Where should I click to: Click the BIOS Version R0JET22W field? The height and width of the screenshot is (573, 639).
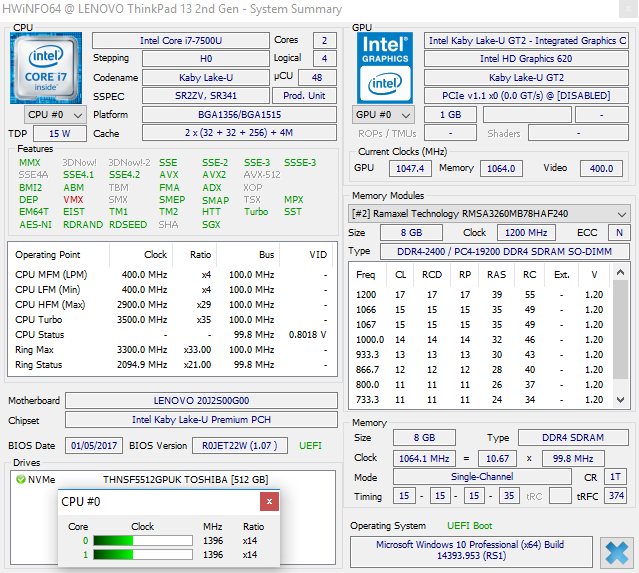point(240,445)
